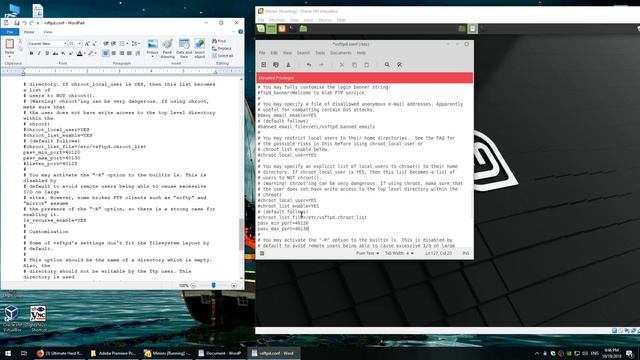This screenshot has height=360, width=640.
Task: Undo from WordPad quick access toolbar
Action: coord(24,23)
